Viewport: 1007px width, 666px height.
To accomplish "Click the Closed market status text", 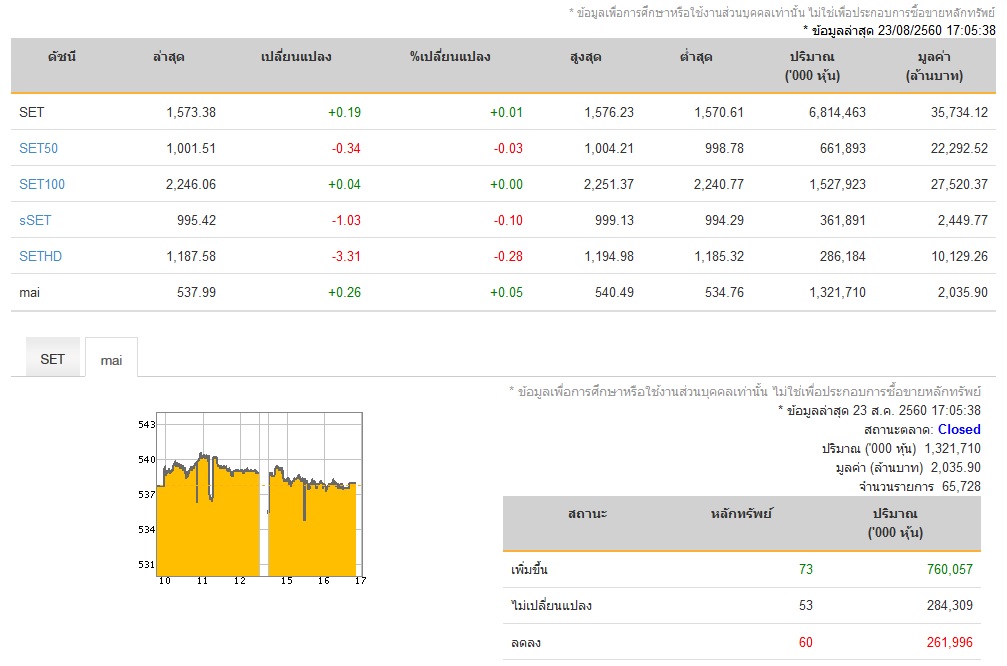I will [959, 430].
